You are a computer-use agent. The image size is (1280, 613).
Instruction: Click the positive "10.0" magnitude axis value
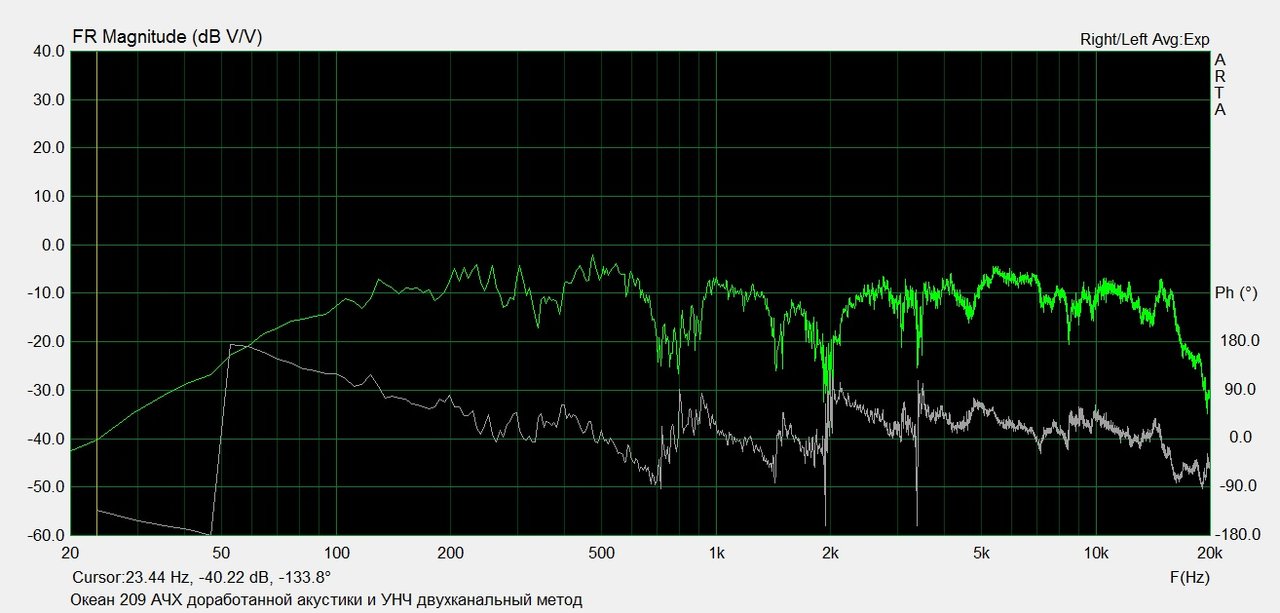(x=47, y=197)
